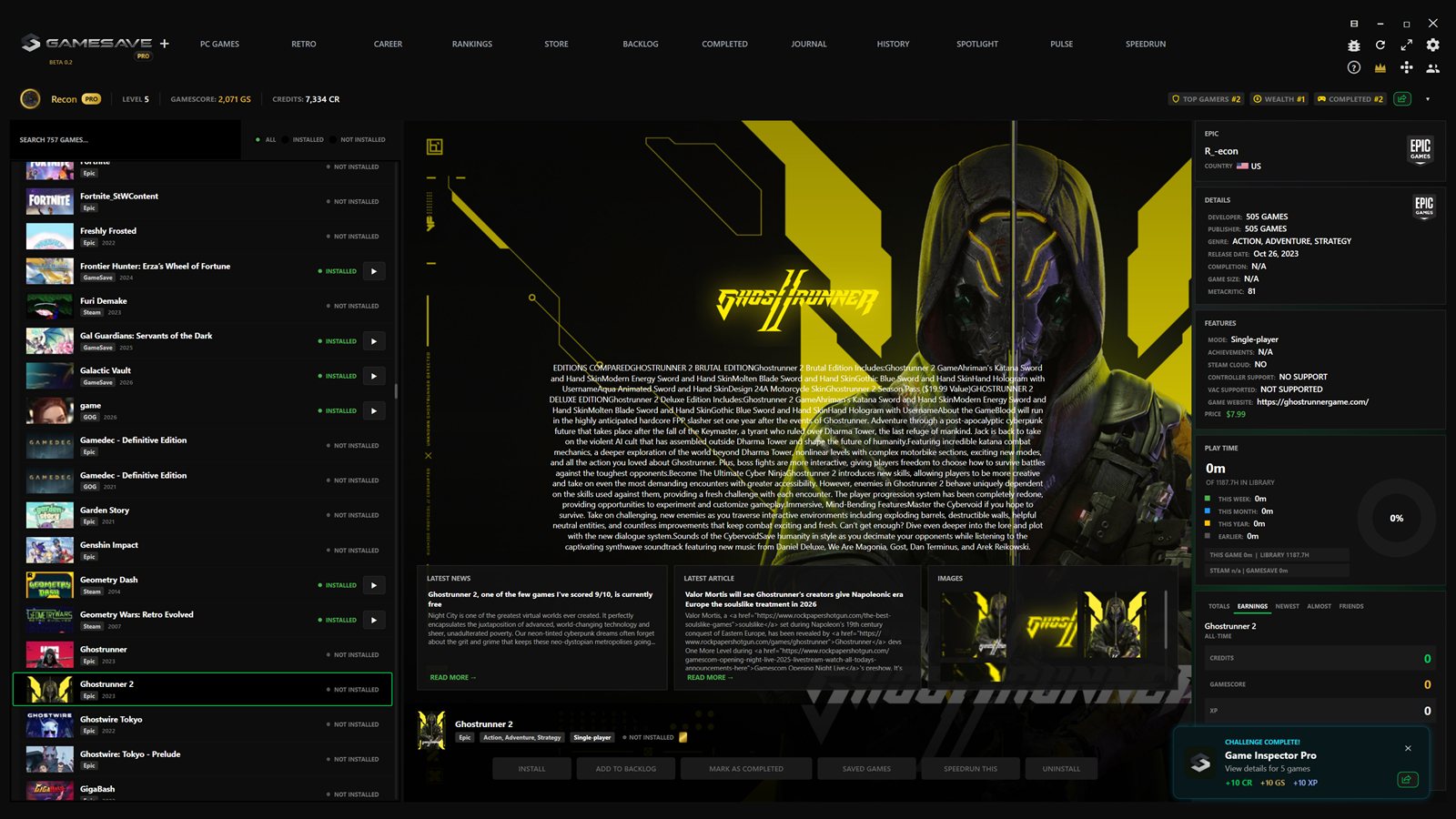Viewport: 1456px width, 819px height.
Task: Click the gold crown icon
Action: pos(1380,67)
